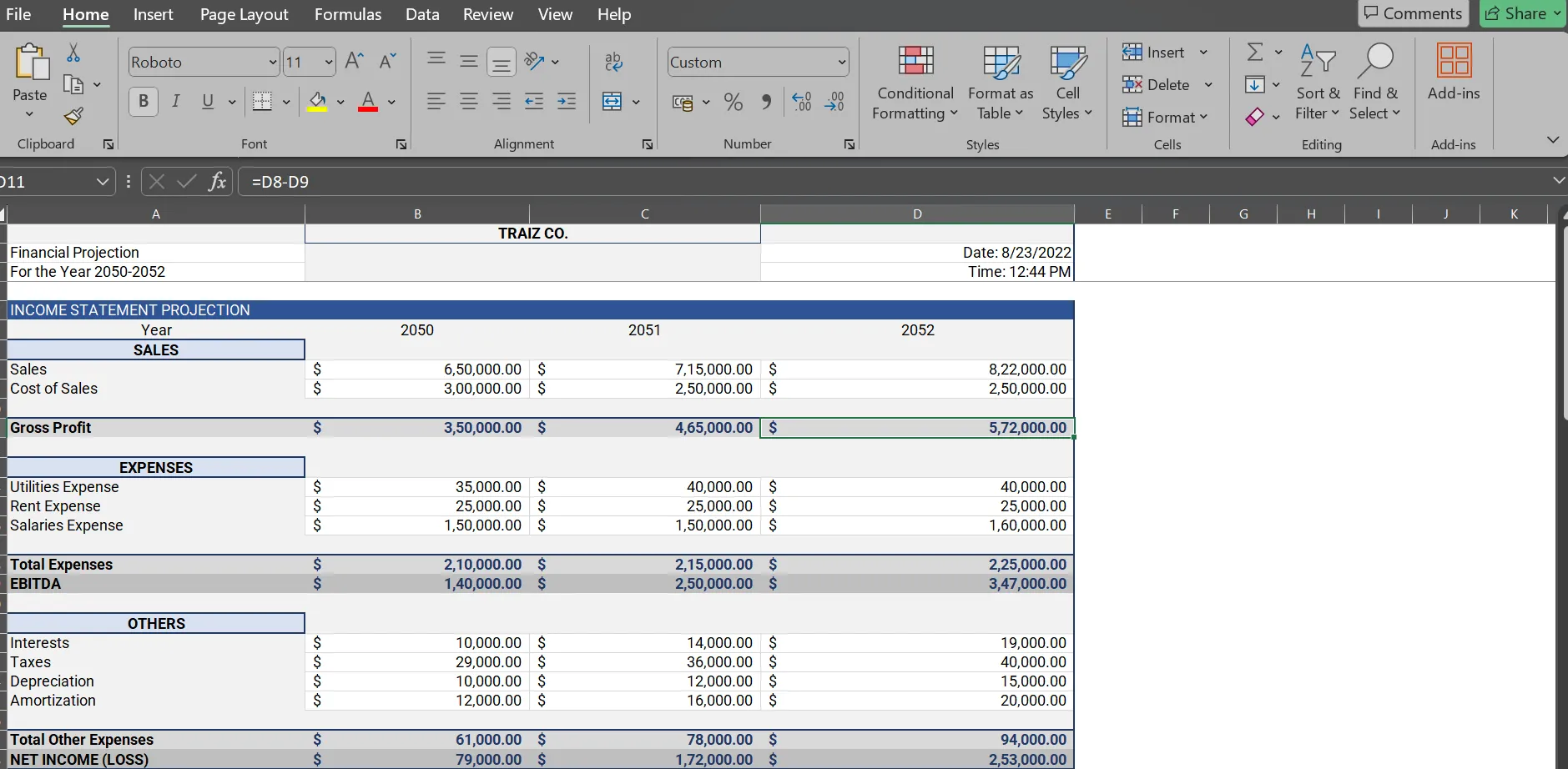Click Decrease Decimal icon

834,102
